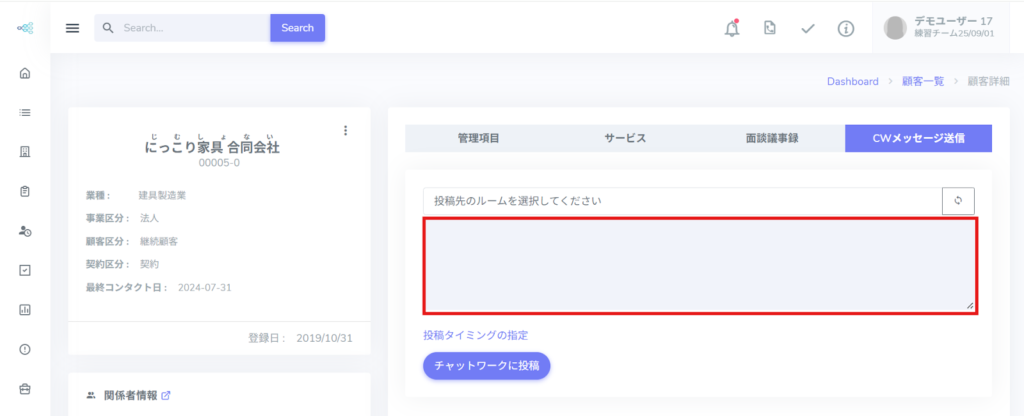The image size is (1024, 416).
Task: Open the building icon in sidebar
Action: click(x=25, y=152)
